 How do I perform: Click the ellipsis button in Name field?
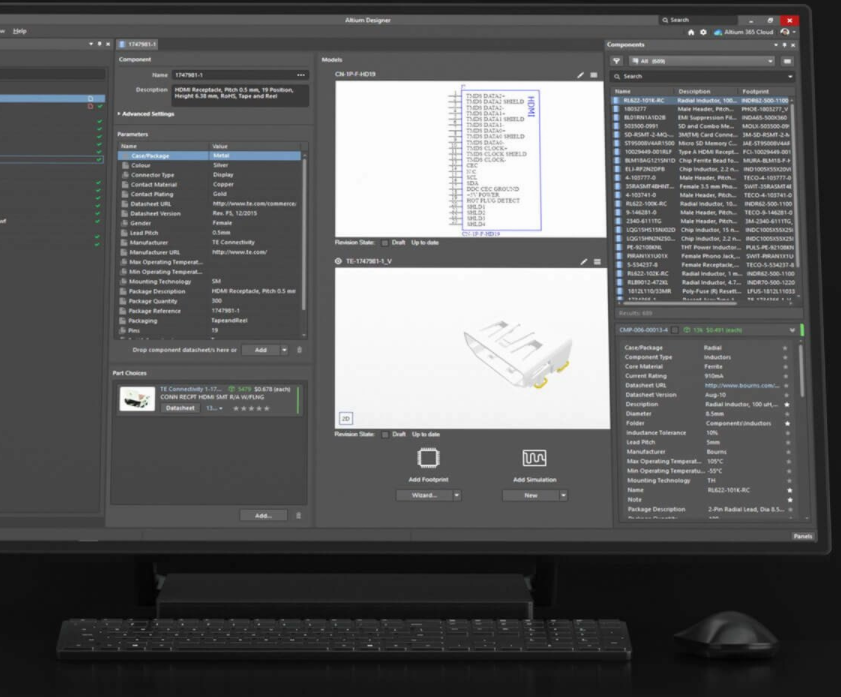tap(301, 75)
